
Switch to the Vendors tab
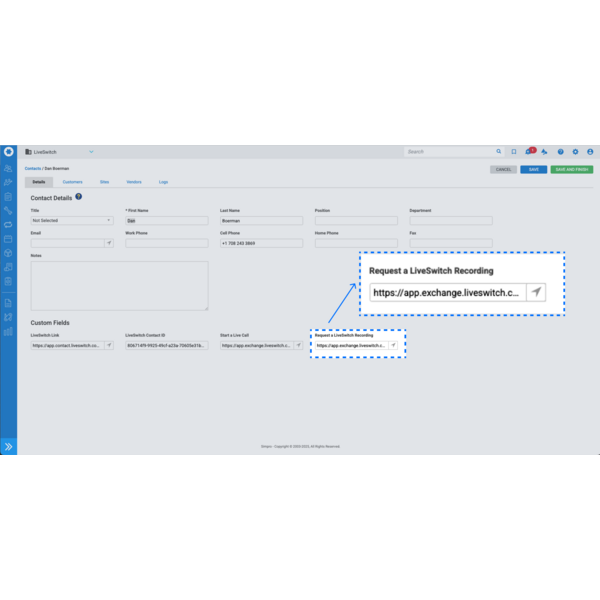pyautogui.click(x=134, y=182)
